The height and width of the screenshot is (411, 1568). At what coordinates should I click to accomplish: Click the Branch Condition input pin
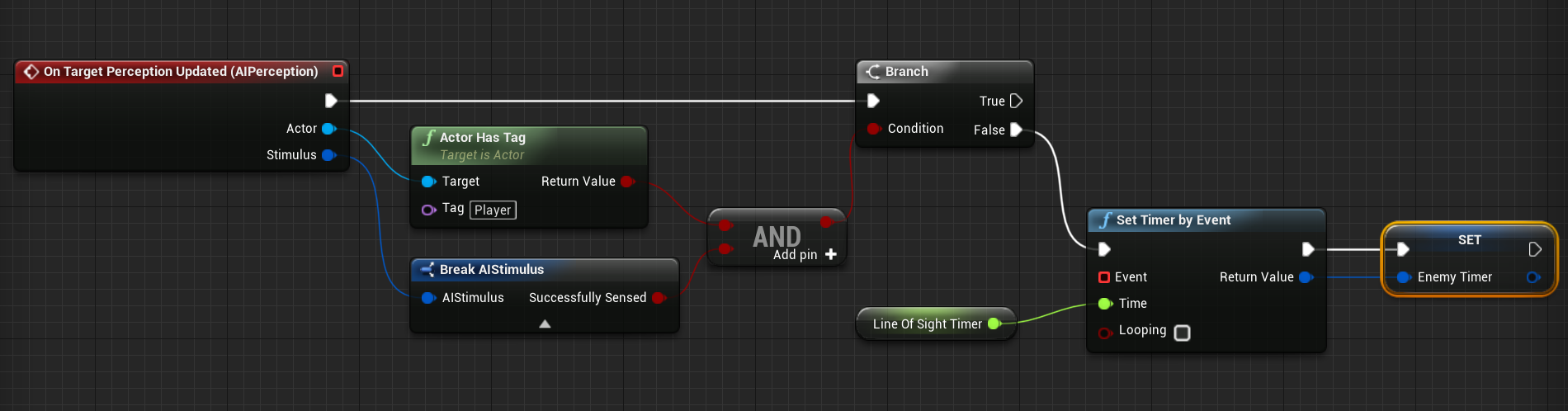click(874, 129)
